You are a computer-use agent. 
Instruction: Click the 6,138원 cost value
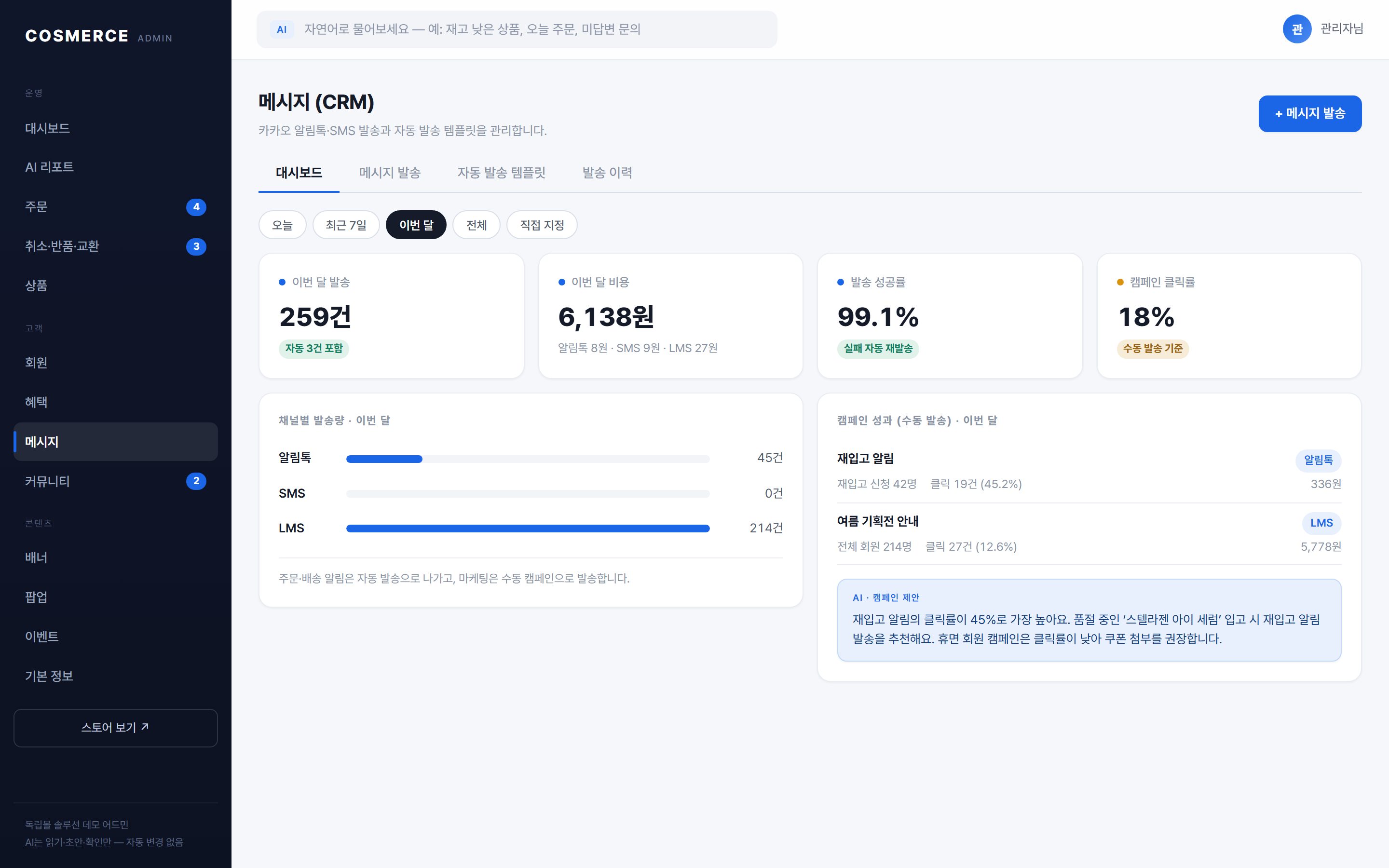606,317
